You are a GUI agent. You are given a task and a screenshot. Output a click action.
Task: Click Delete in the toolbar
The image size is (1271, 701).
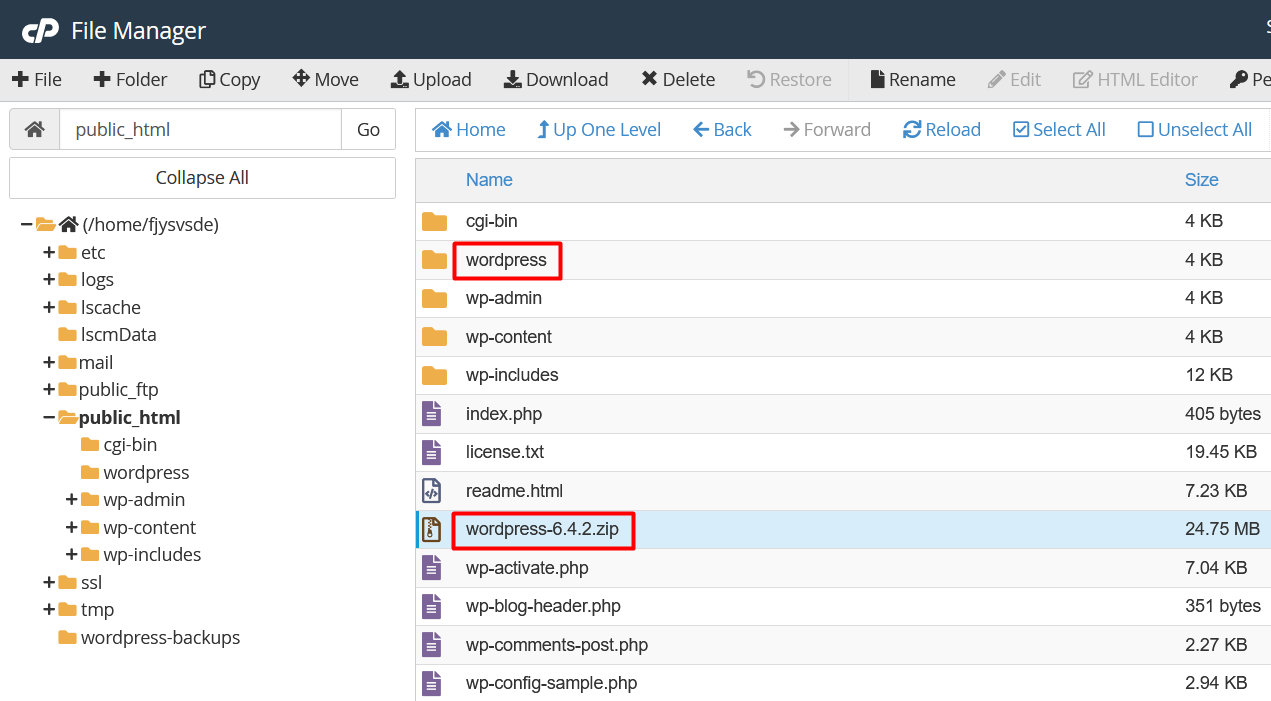(x=677, y=80)
